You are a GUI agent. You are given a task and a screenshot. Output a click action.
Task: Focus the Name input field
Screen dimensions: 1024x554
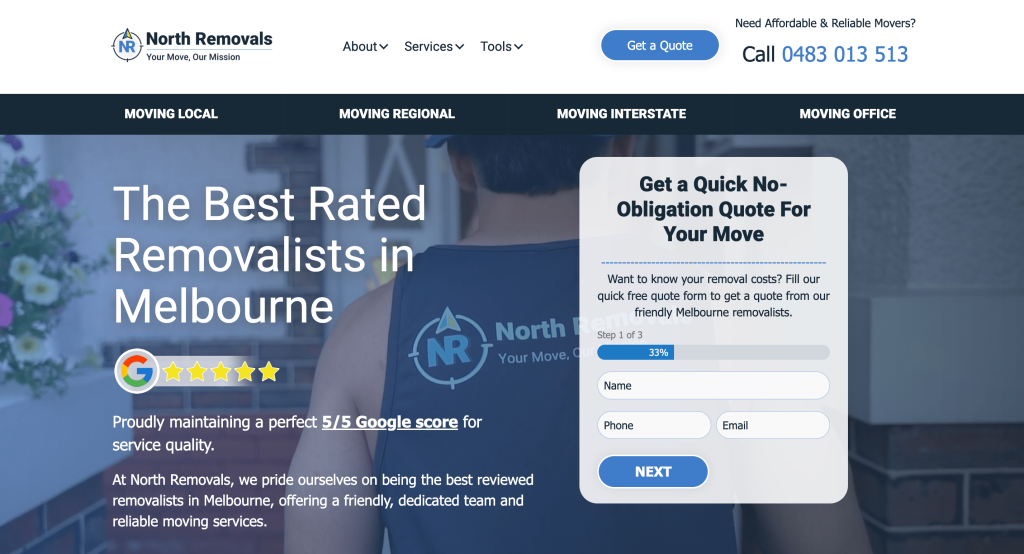(713, 385)
